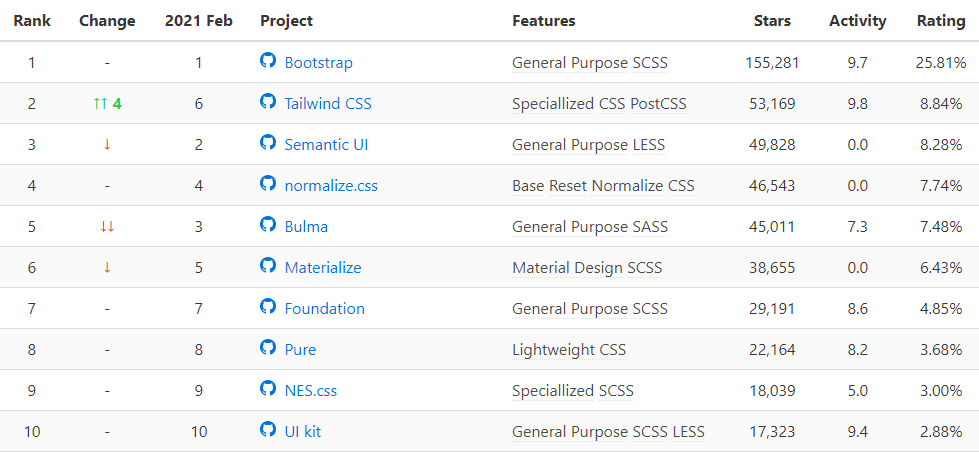
Task: Click the GitHub icon next to Tailwind CSS
Action: coord(267,102)
